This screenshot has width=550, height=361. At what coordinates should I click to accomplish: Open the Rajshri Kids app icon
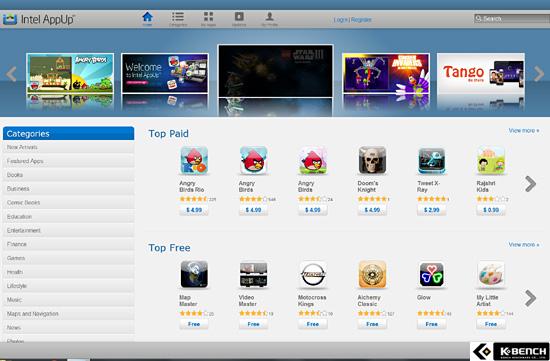(491, 160)
